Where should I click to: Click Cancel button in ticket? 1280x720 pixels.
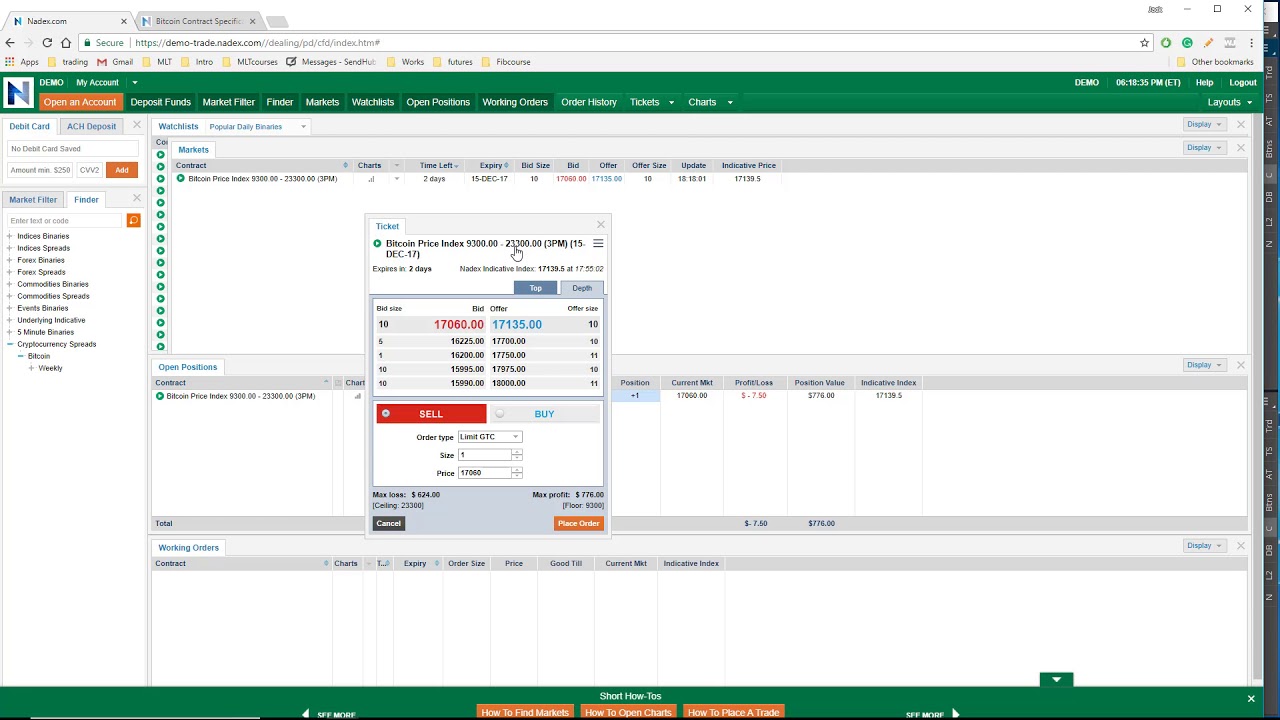coord(389,523)
